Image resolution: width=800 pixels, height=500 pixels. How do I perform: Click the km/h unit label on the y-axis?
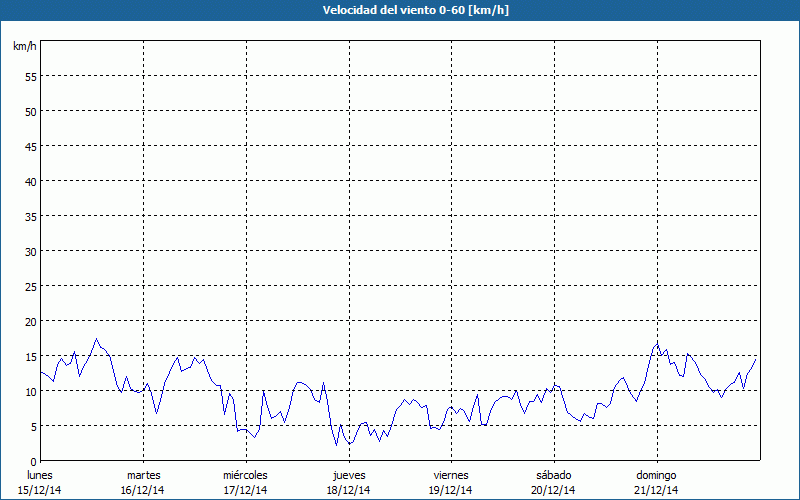click(x=24, y=47)
